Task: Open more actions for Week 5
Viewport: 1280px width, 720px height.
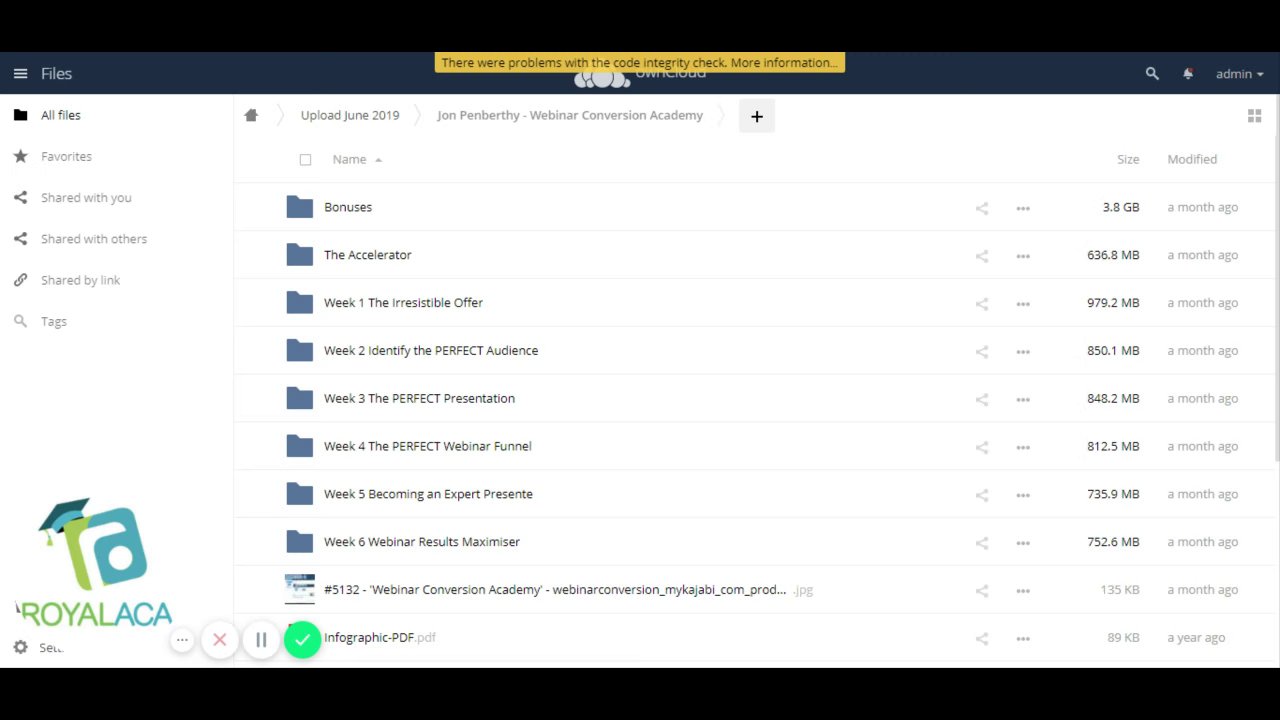Action: (1023, 495)
